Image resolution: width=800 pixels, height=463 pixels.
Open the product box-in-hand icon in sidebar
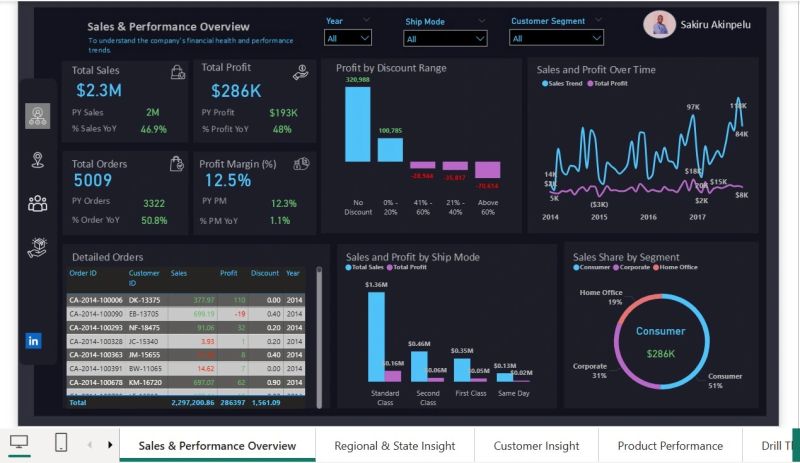point(38,248)
